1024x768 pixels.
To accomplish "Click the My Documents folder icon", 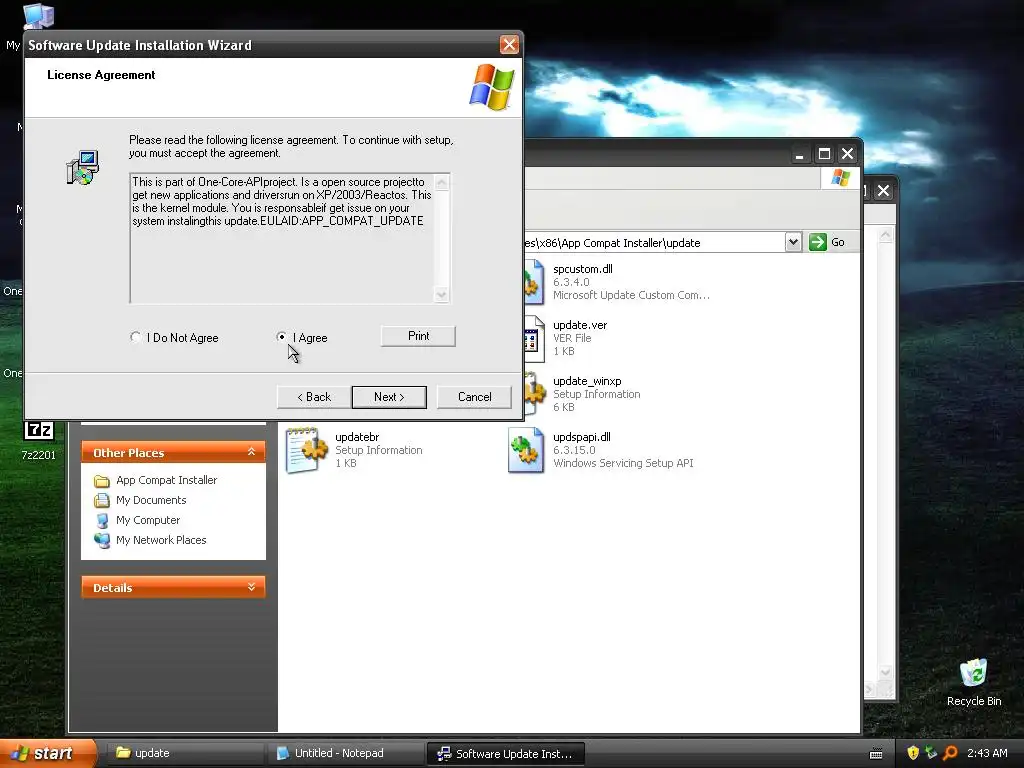I will click(102, 500).
